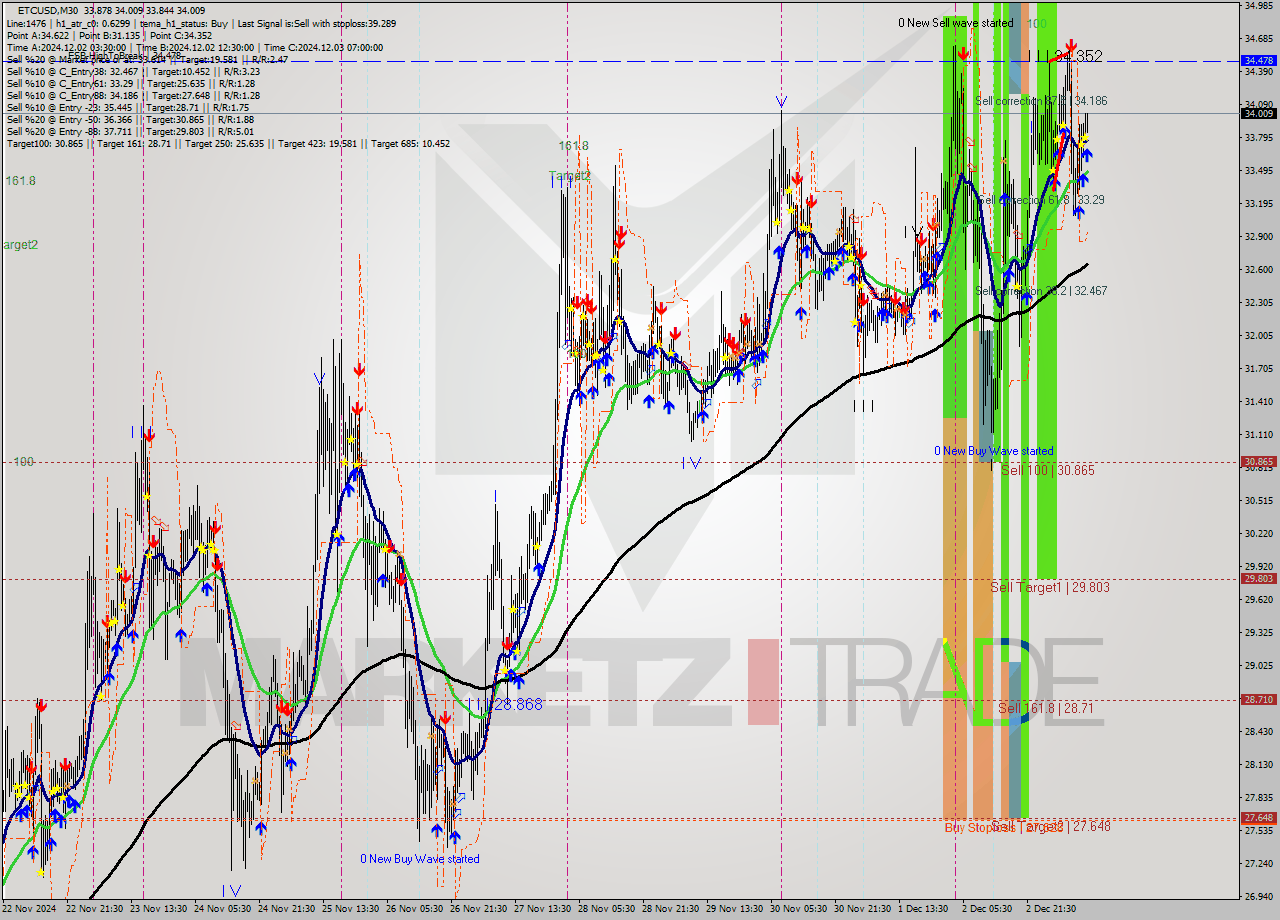Click the 34.009 current price axis marker

tap(1258, 113)
